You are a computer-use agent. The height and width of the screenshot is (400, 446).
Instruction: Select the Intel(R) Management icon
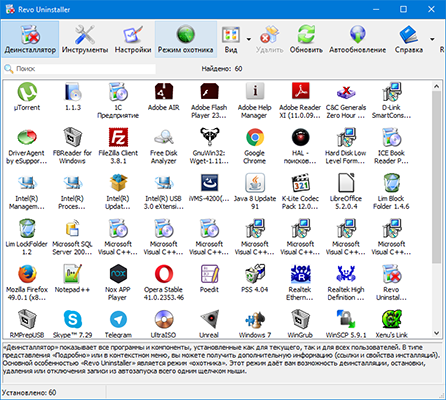pyautogui.click(x=27, y=183)
